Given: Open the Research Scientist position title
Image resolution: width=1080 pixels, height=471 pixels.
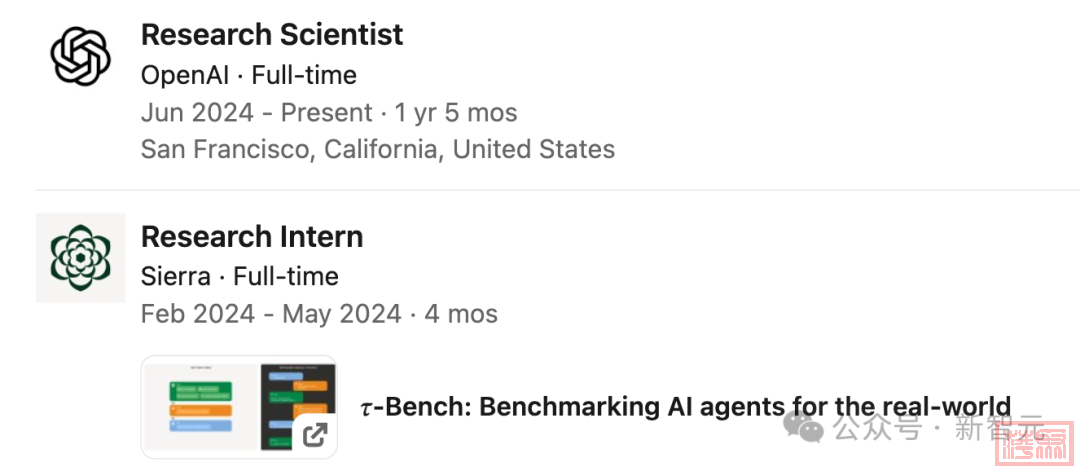Looking at the screenshot, I should tap(272, 34).
